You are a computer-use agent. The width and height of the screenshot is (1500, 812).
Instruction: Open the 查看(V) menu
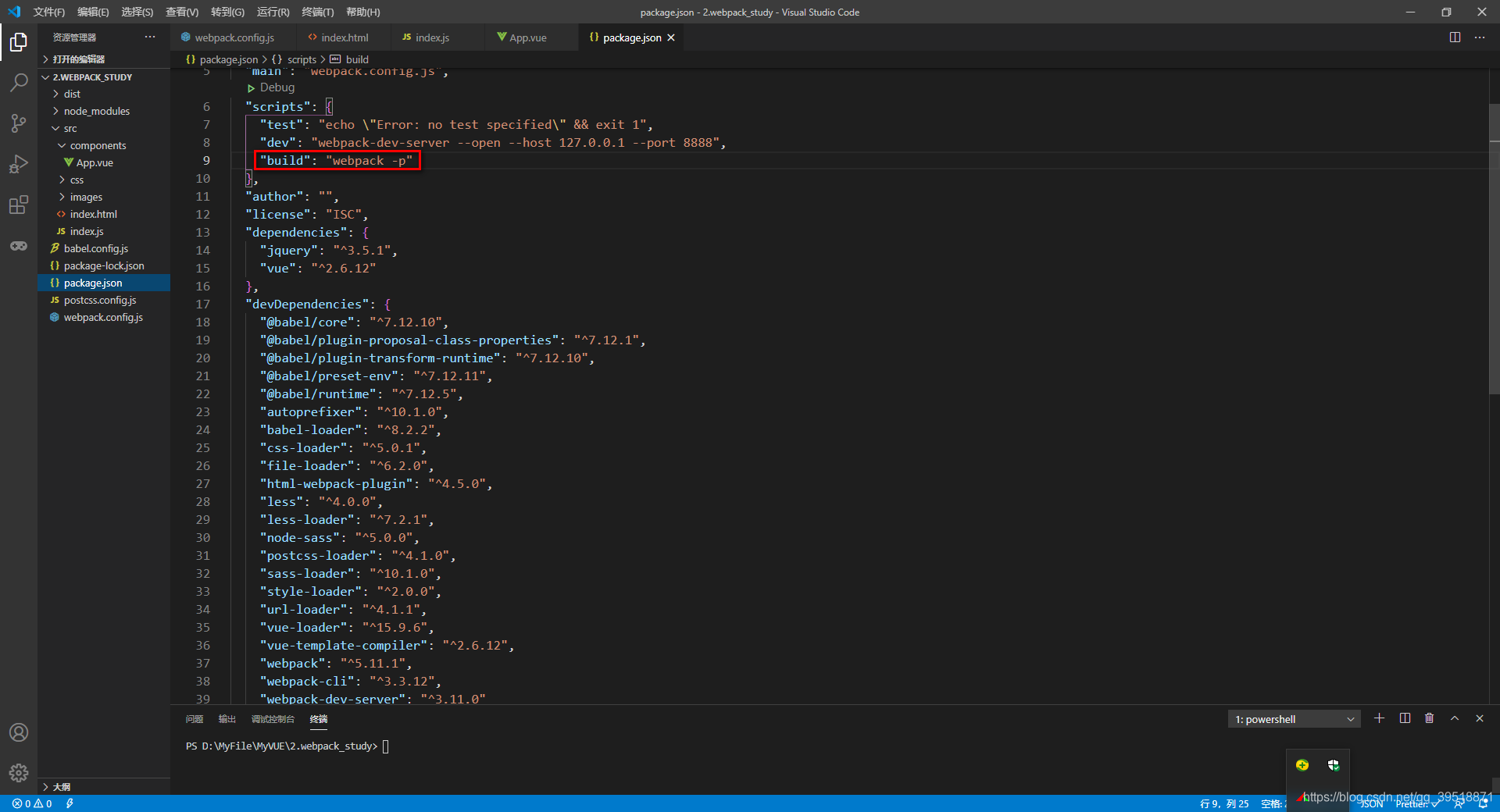pos(182,12)
